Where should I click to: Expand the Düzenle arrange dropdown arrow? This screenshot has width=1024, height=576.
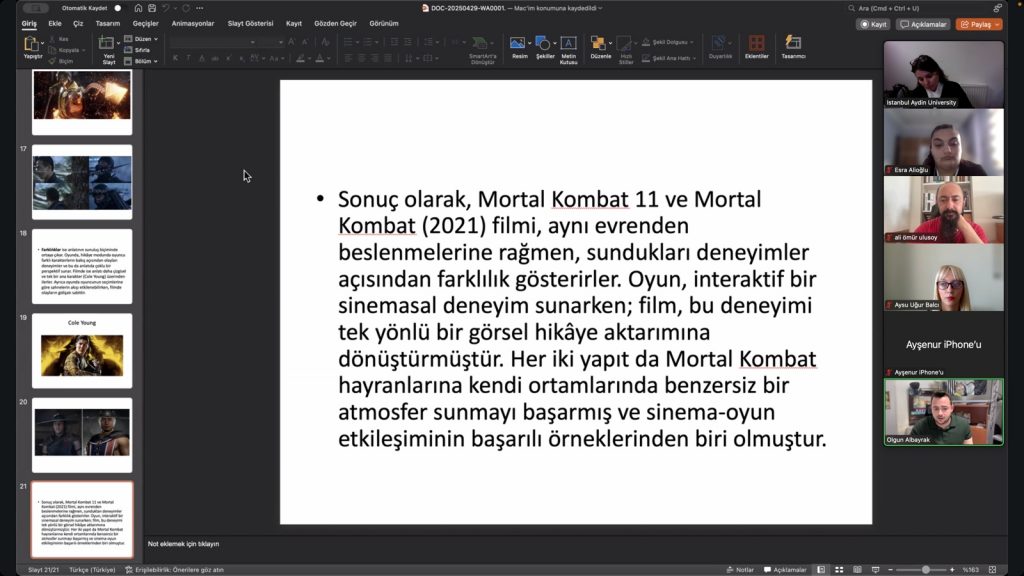(x=610, y=43)
